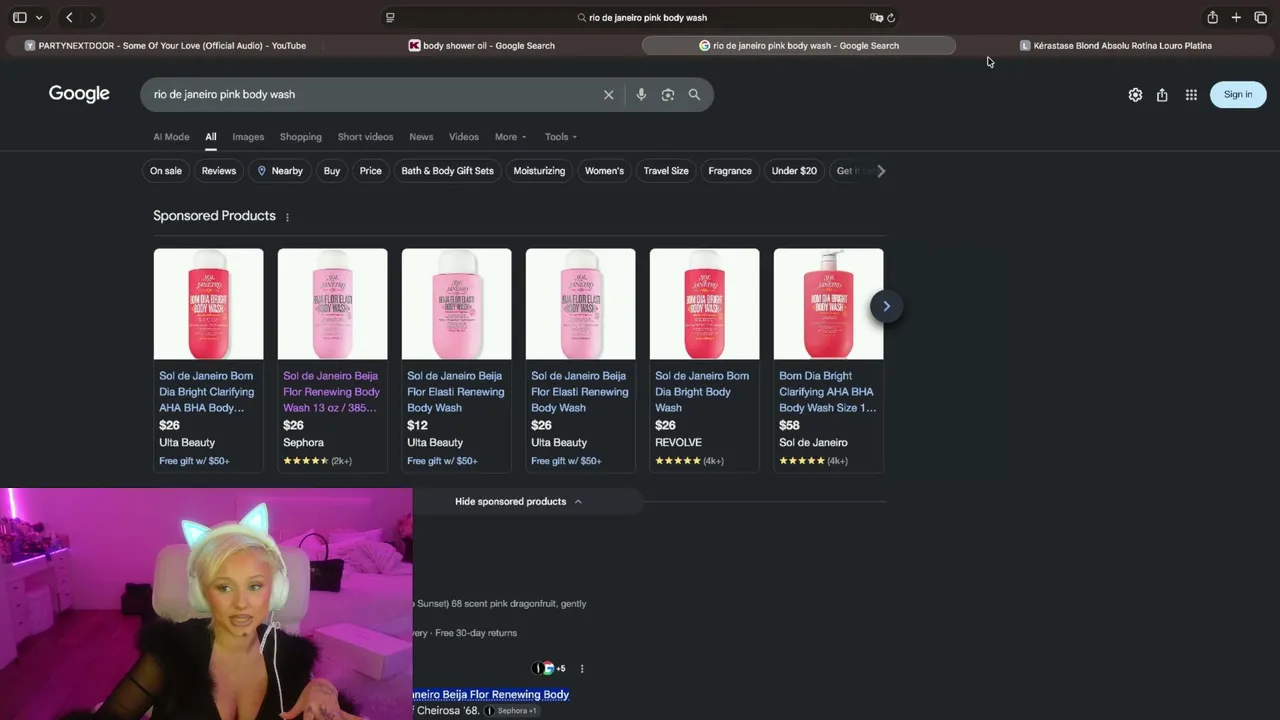Open a new tab with the plus icon
The width and height of the screenshot is (1280, 720).
[1236, 17]
